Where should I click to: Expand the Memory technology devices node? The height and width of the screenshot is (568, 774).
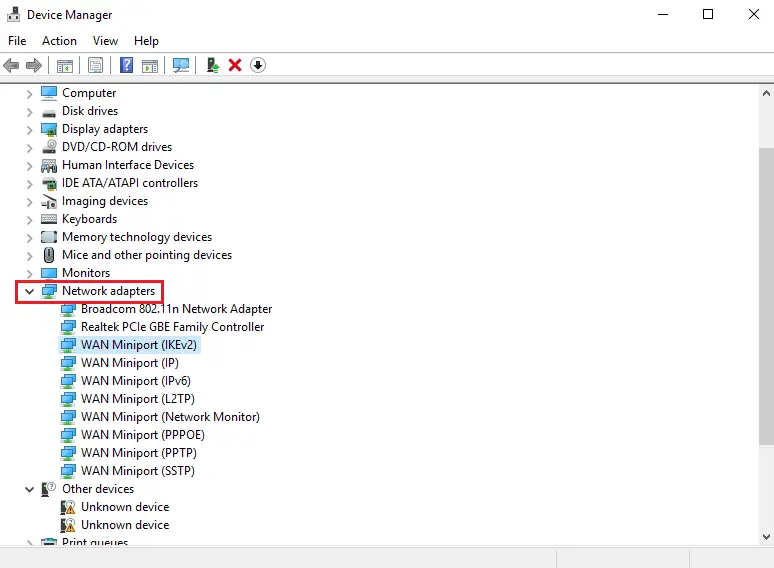[30, 238]
